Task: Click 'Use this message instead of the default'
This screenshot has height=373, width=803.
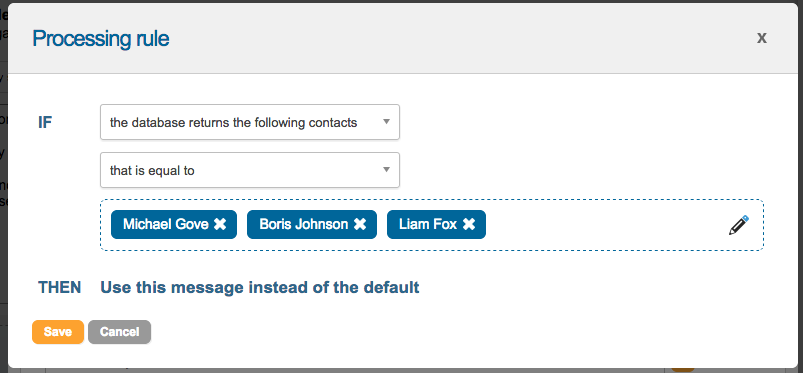Action: [260, 287]
